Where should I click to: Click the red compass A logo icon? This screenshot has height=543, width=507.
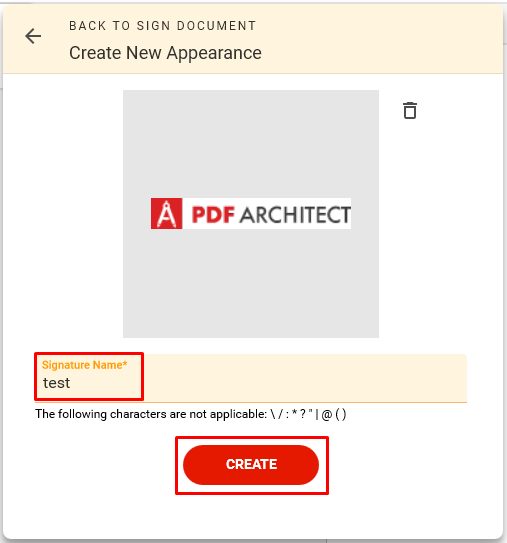(x=166, y=214)
